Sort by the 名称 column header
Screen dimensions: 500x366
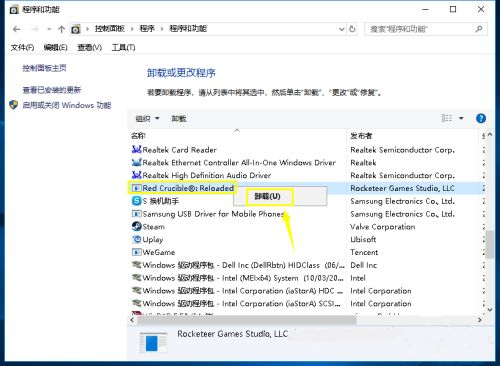pyautogui.click(x=138, y=135)
